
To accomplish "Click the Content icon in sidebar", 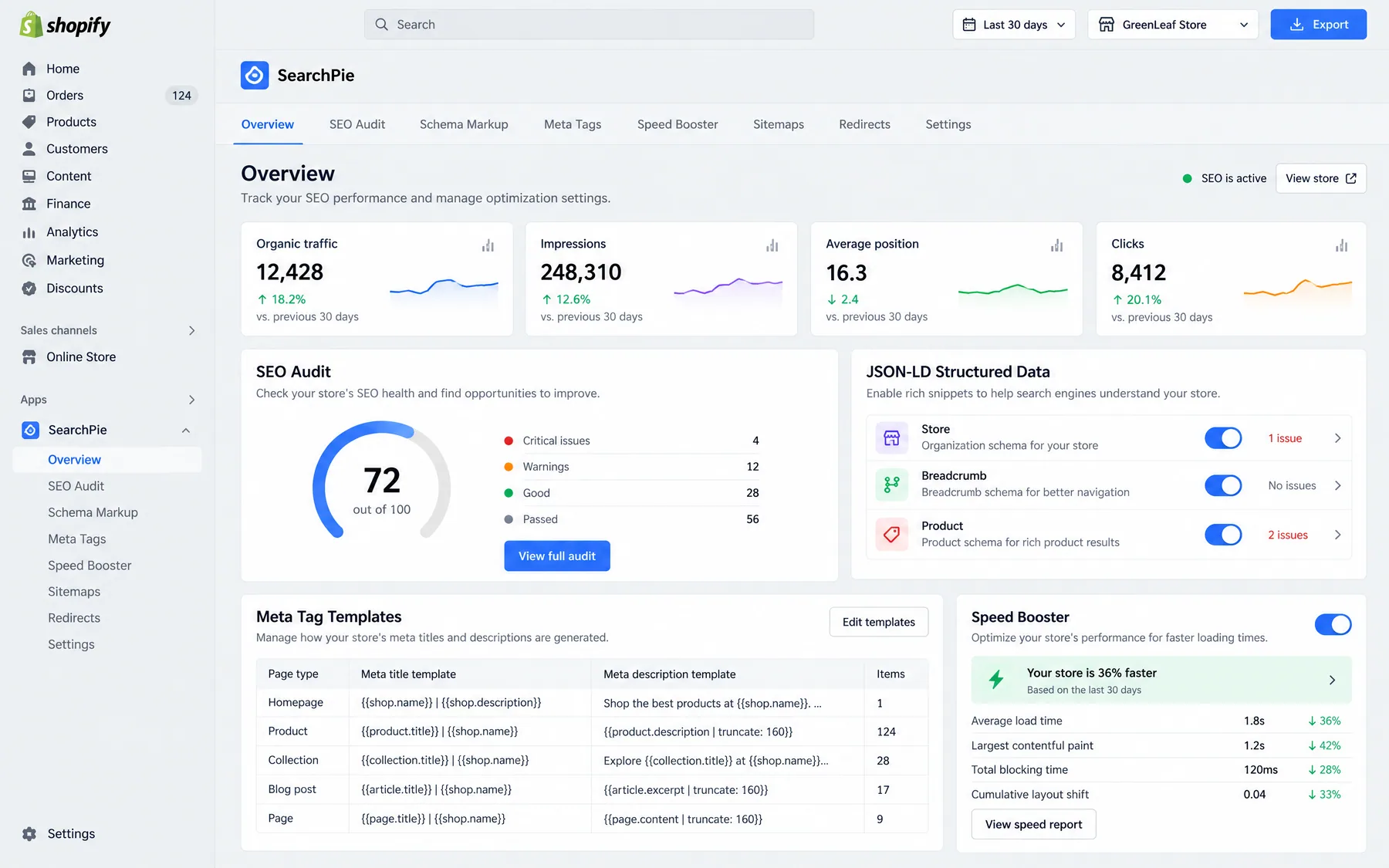I will click(x=29, y=176).
